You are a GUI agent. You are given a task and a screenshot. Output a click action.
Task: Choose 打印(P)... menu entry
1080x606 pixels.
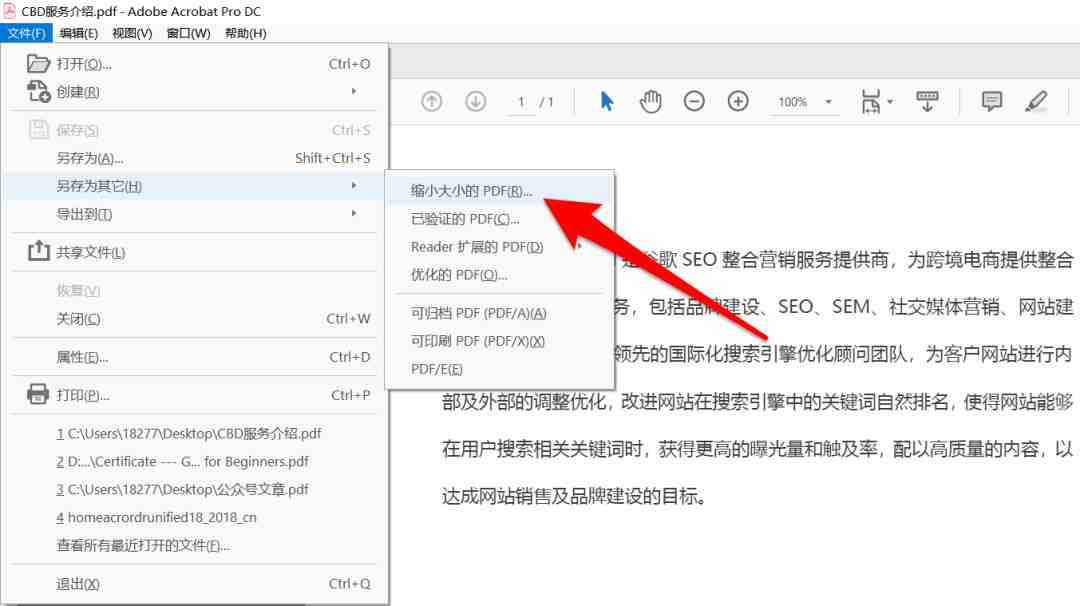[x=195, y=395]
